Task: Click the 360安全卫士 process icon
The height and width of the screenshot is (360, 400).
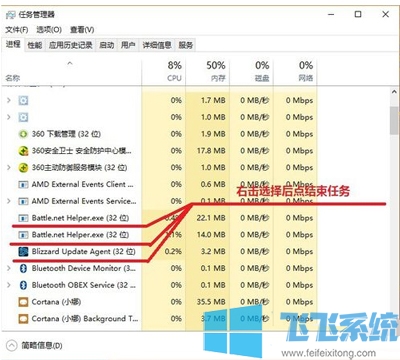Action: [23, 151]
